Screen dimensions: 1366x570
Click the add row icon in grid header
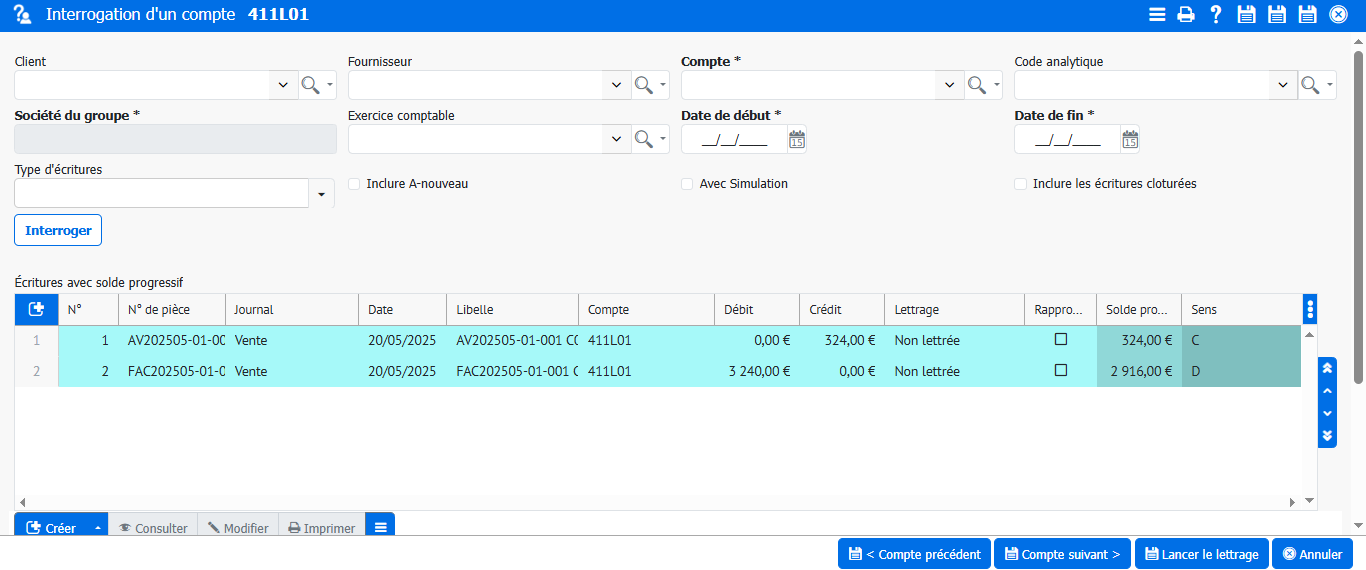(36, 310)
